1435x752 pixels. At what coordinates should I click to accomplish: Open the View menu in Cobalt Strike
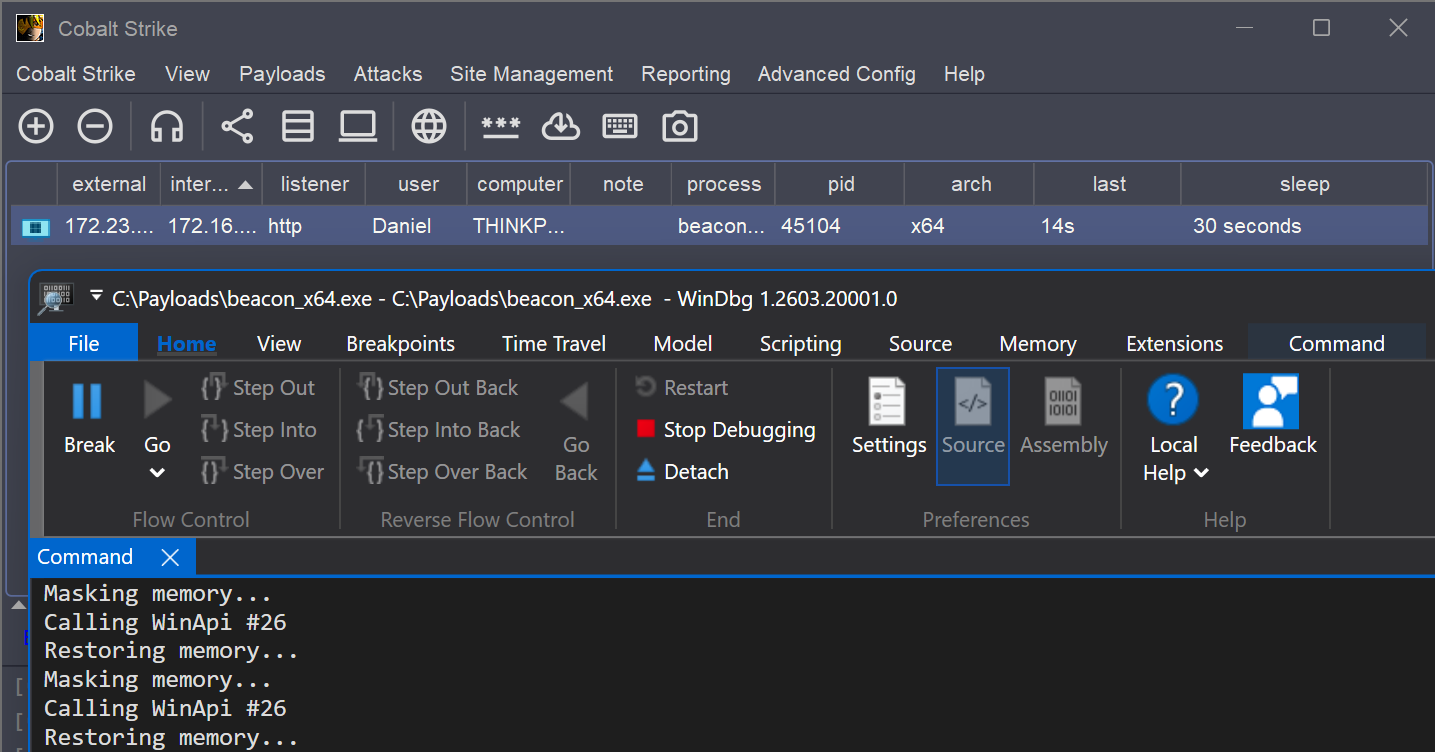pos(187,74)
